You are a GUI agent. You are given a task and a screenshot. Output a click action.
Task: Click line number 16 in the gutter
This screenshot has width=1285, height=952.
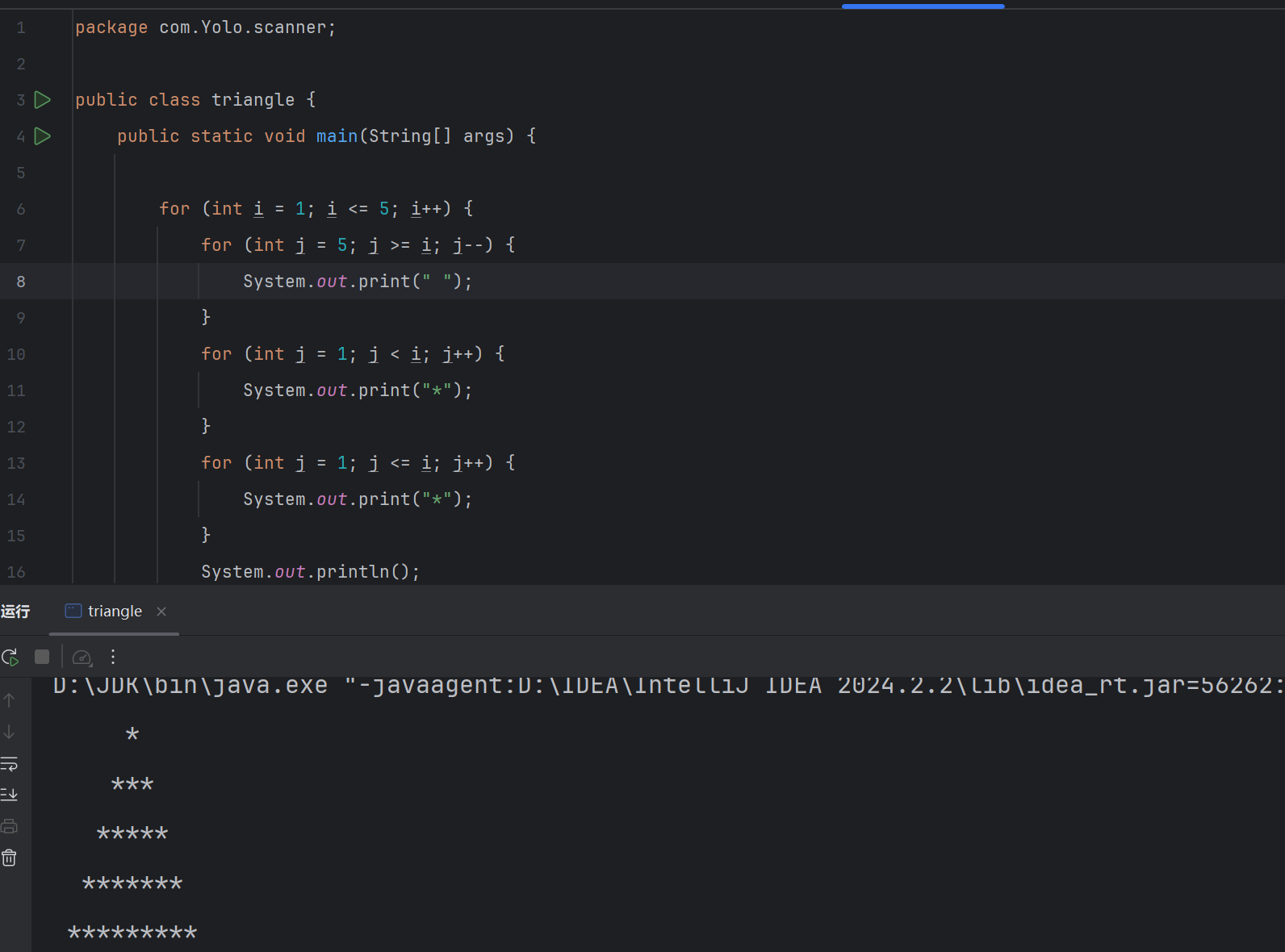tap(16, 572)
